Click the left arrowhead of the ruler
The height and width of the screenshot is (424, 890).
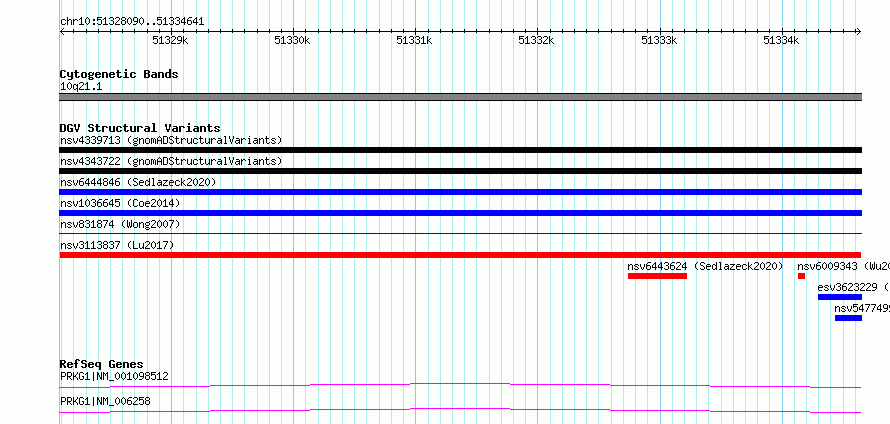[x=62, y=31]
